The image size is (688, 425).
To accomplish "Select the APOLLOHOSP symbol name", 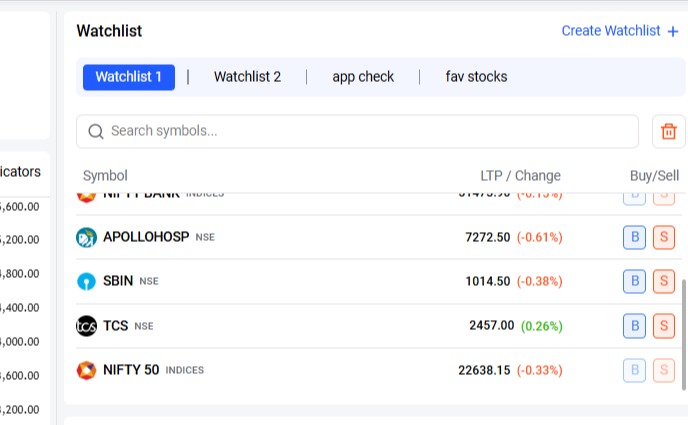I will tap(146, 237).
